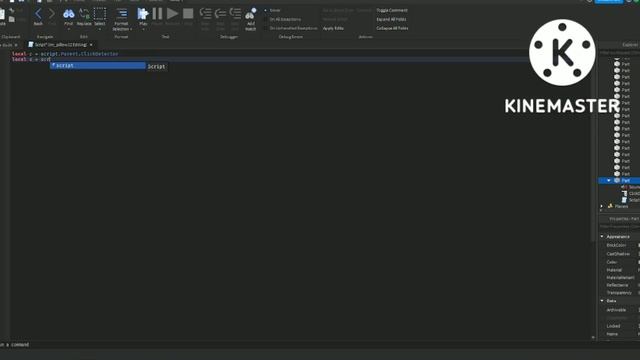This screenshot has height=360, width=640.
Task: Open Find with the binoculars icon
Action: click(x=69, y=14)
